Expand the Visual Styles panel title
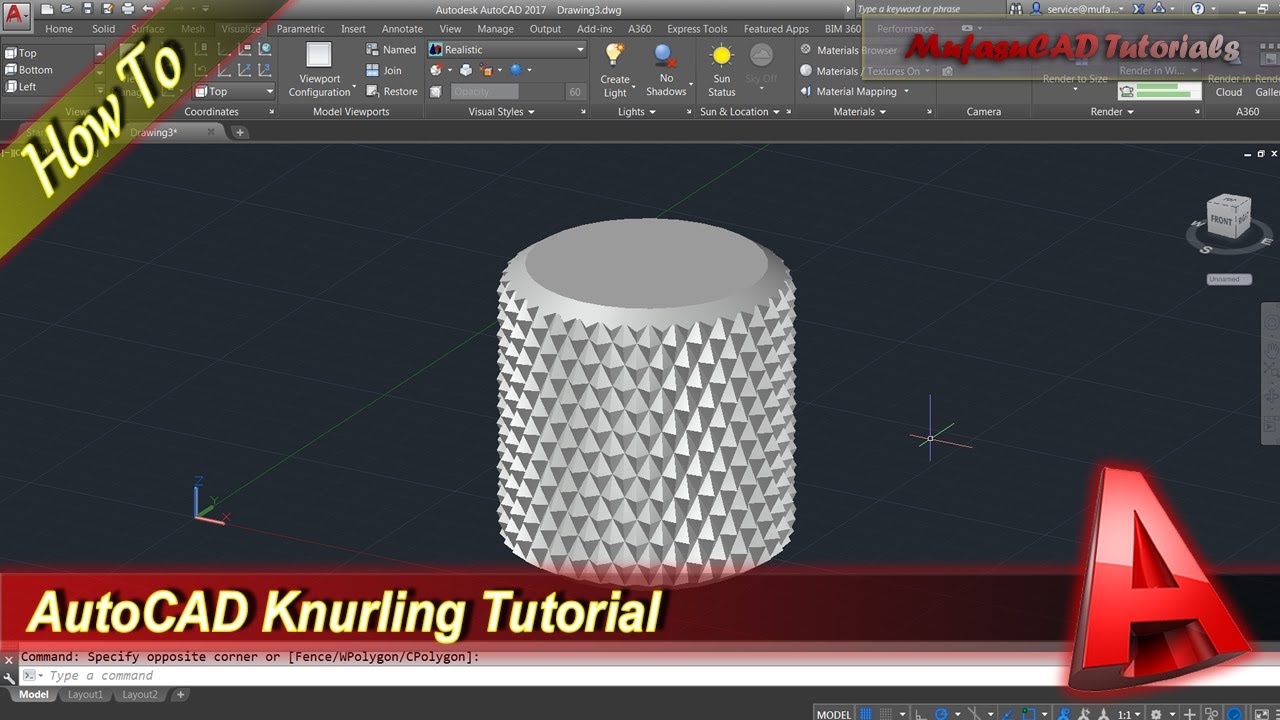Image resolution: width=1280 pixels, height=720 pixels. point(501,112)
